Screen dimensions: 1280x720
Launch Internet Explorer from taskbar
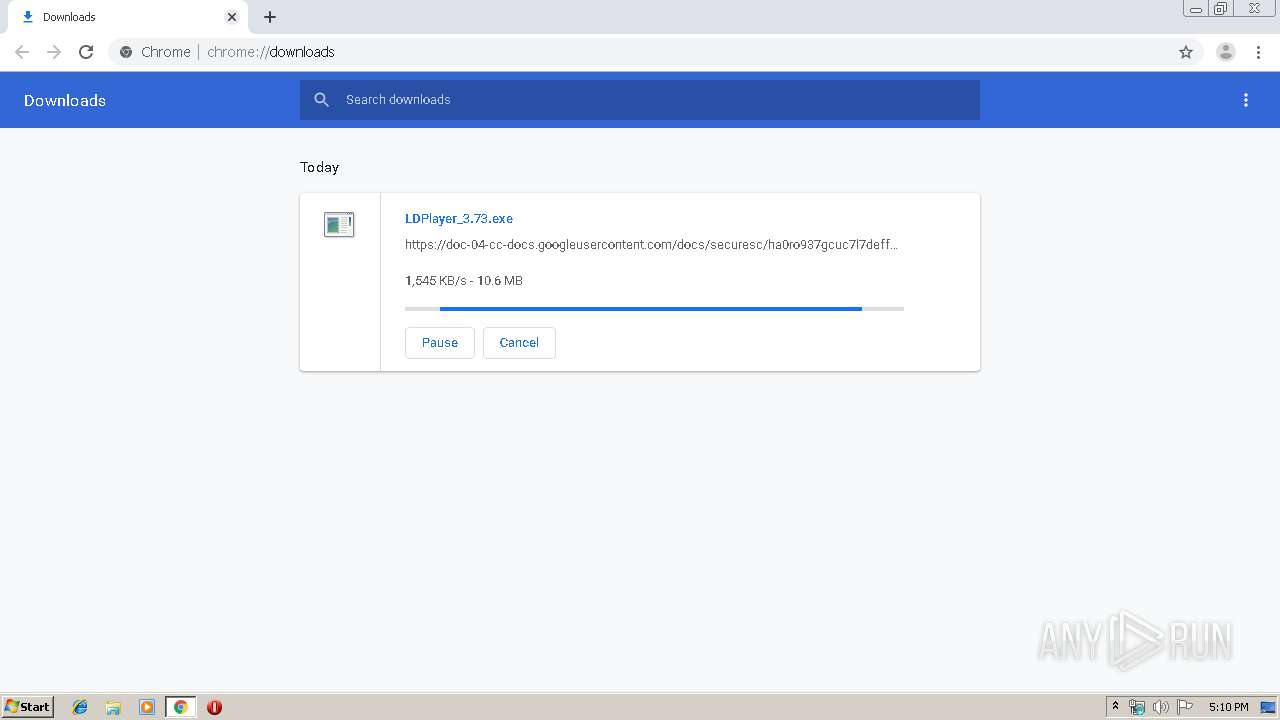(x=80, y=707)
